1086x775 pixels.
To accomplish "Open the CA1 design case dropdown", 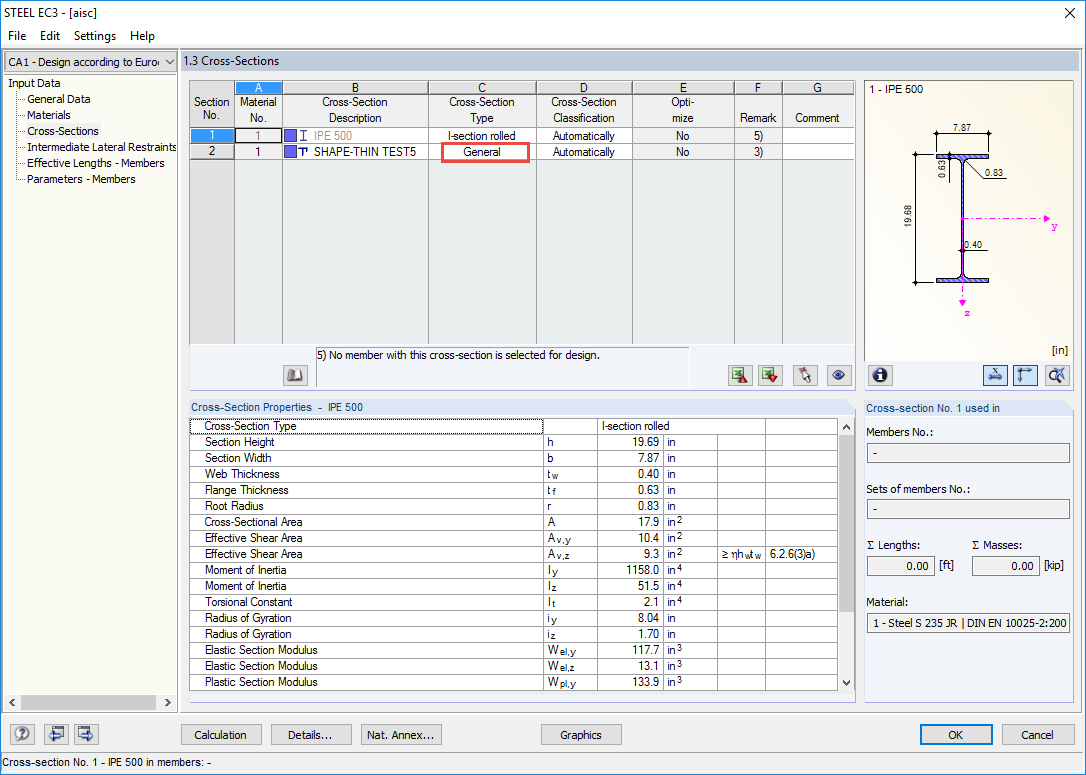I will (x=90, y=62).
